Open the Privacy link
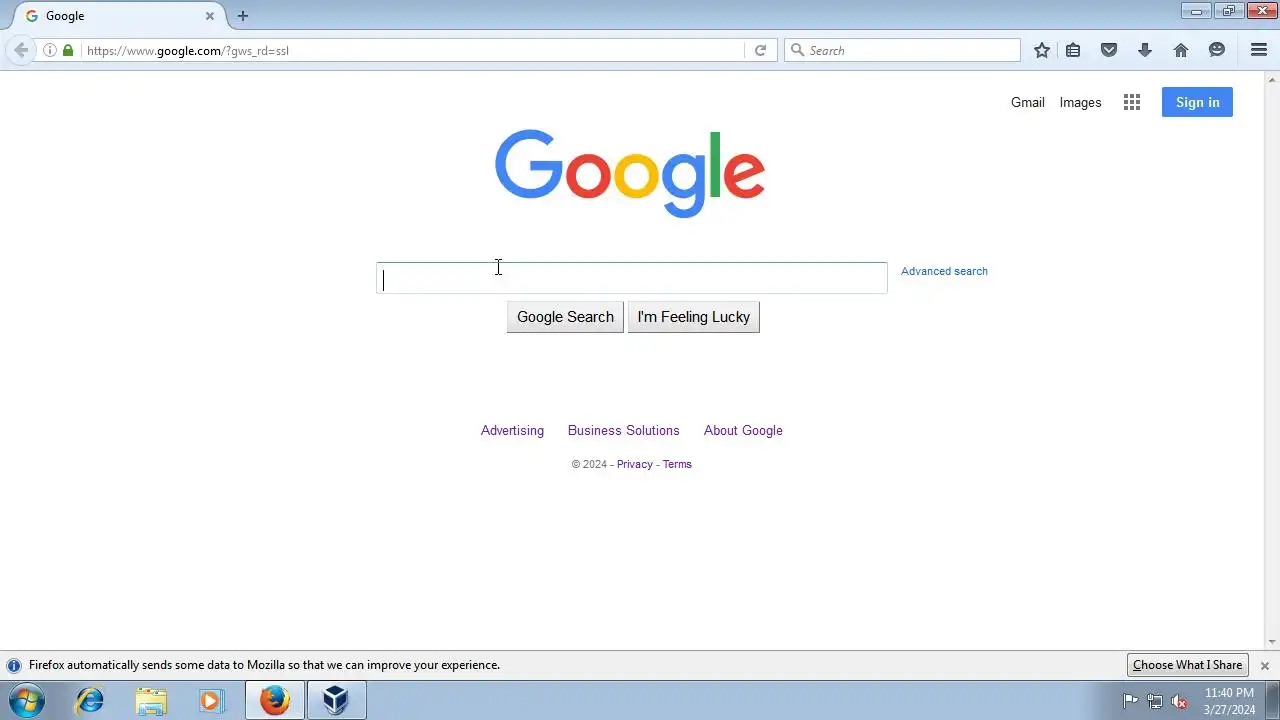 [x=634, y=464]
